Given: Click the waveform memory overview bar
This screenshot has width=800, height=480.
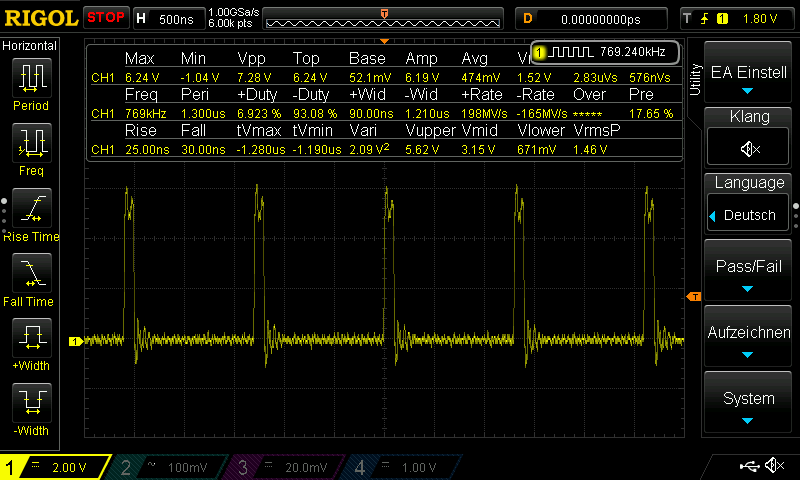Looking at the screenshot, I should 383,22.
